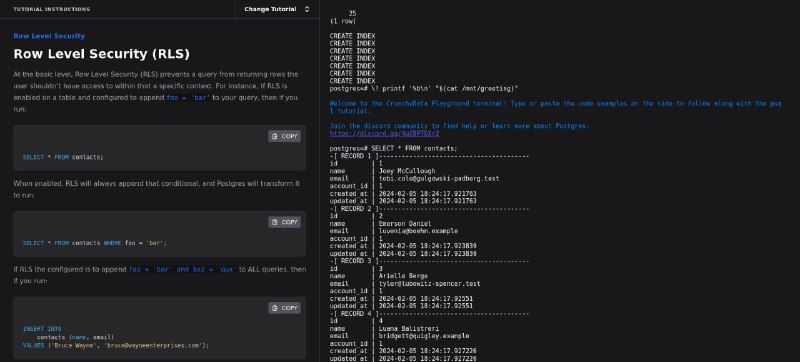Open the Row Level Security breadcrumb link
The image size is (800, 362).
point(49,36)
